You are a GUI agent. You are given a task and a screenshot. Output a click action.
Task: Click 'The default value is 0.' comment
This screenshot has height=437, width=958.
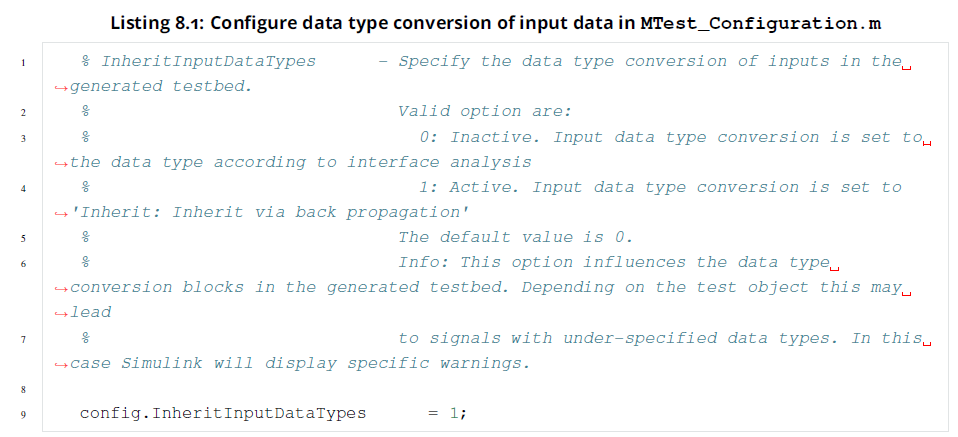point(515,237)
